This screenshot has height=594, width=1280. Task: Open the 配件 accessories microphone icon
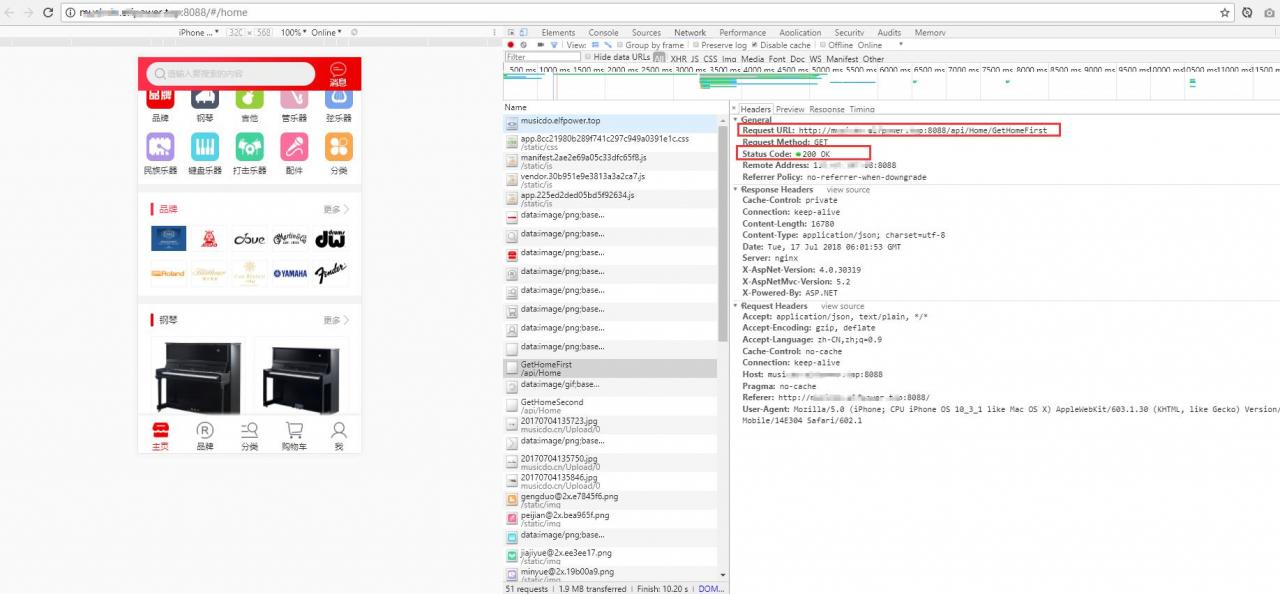[294, 147]
